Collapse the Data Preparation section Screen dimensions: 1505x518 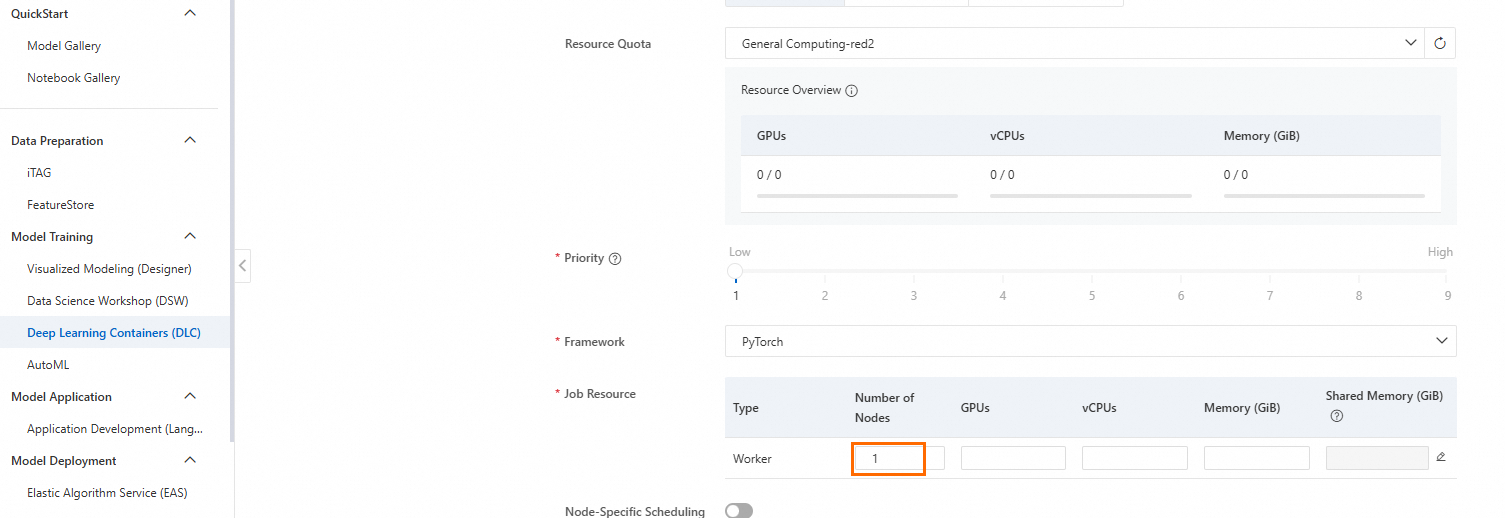190,141
